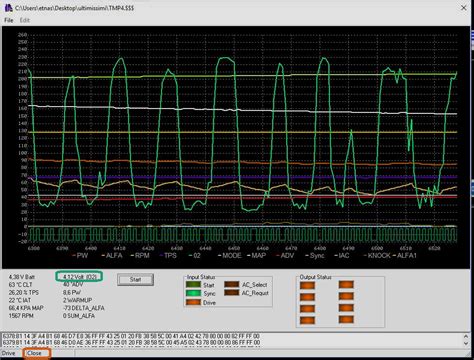Click the green Sync status indicator
Screen dimensions: 474x360
pos(193,293)
